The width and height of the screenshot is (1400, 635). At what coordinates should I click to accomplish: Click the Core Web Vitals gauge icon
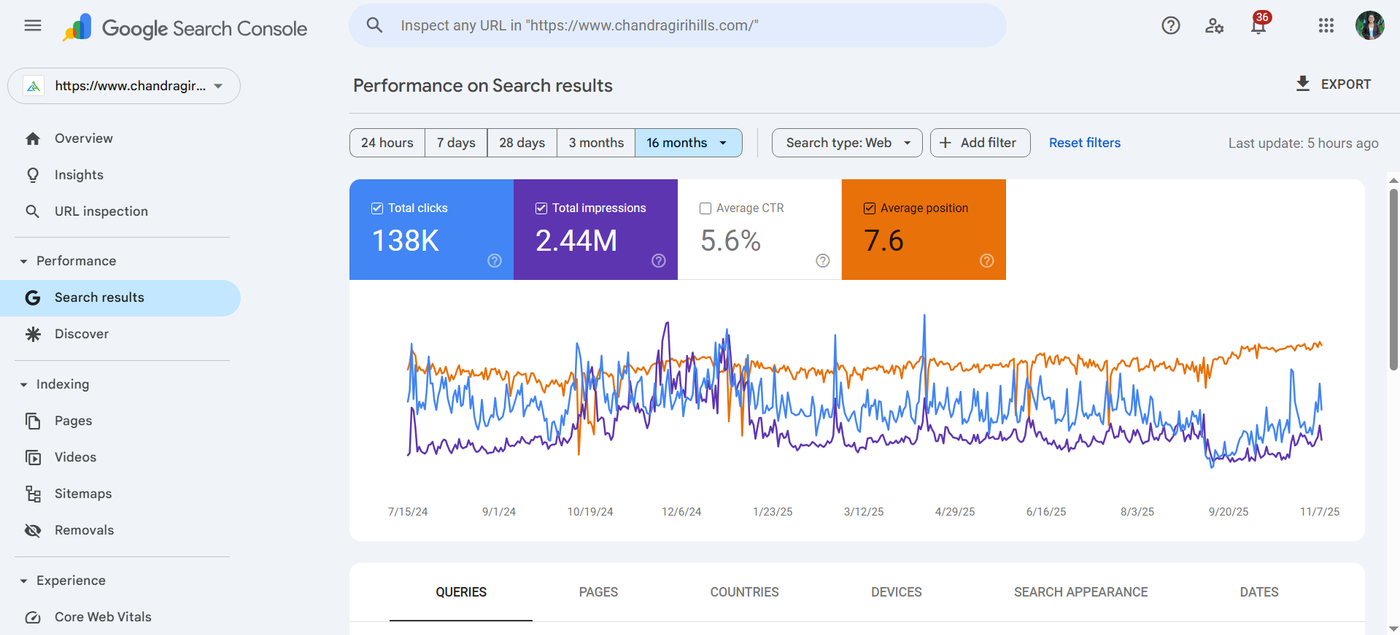[x=33, y=617]
